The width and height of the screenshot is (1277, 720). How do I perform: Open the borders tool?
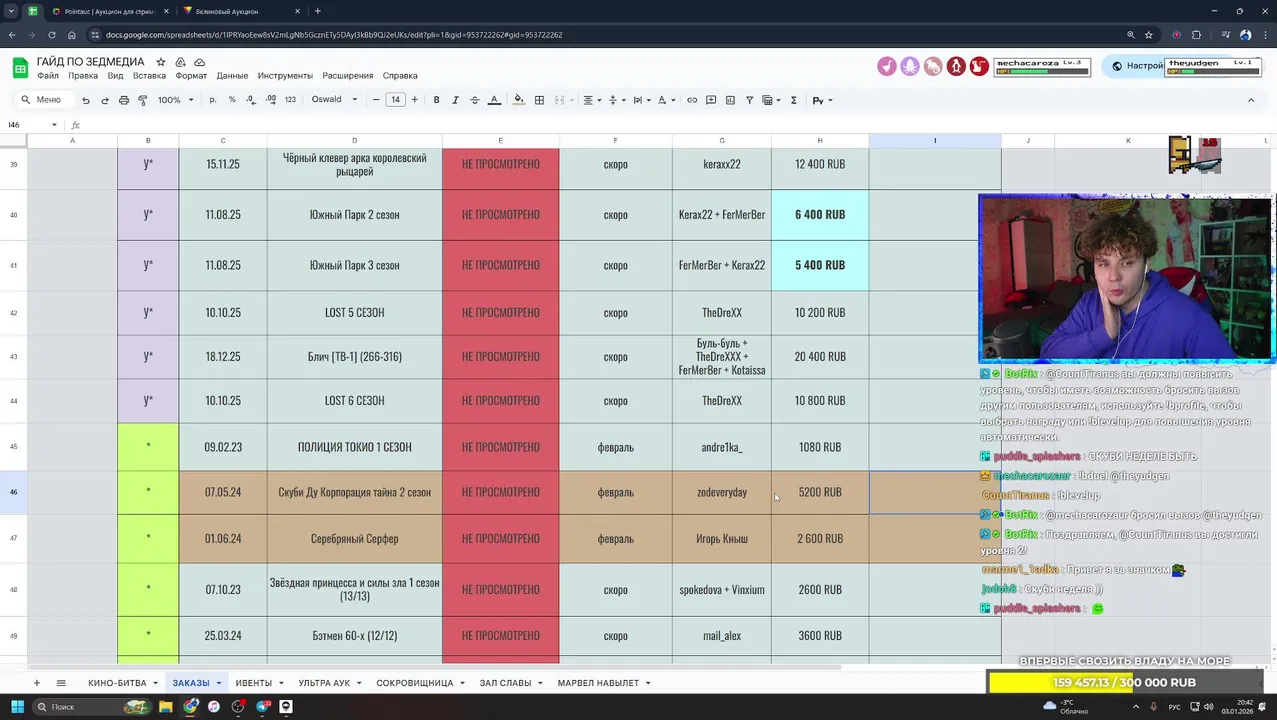click(539, 100)
